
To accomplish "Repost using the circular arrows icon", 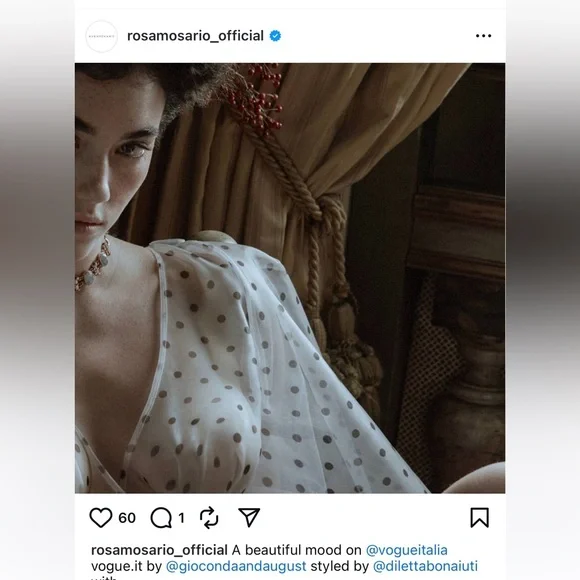I will [209, 517].
